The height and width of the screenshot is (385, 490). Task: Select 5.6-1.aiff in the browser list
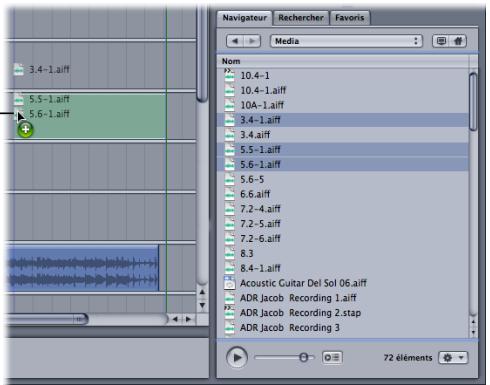click(343, 165)
